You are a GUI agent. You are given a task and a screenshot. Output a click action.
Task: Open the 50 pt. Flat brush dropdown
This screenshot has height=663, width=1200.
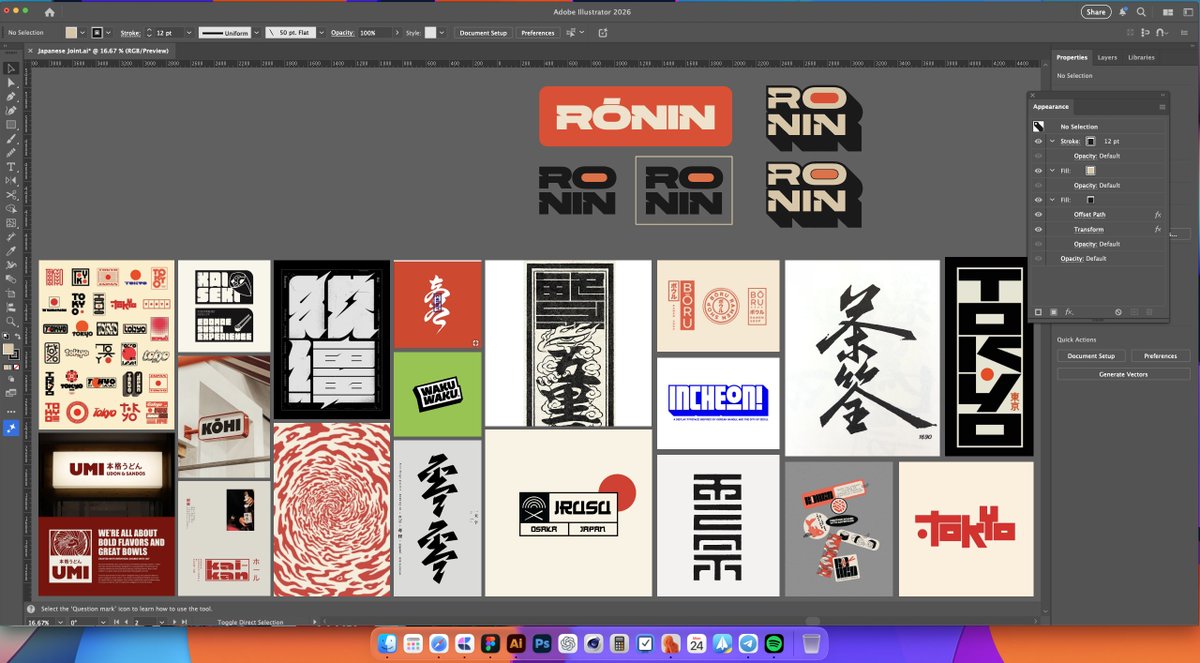(321, 32)
